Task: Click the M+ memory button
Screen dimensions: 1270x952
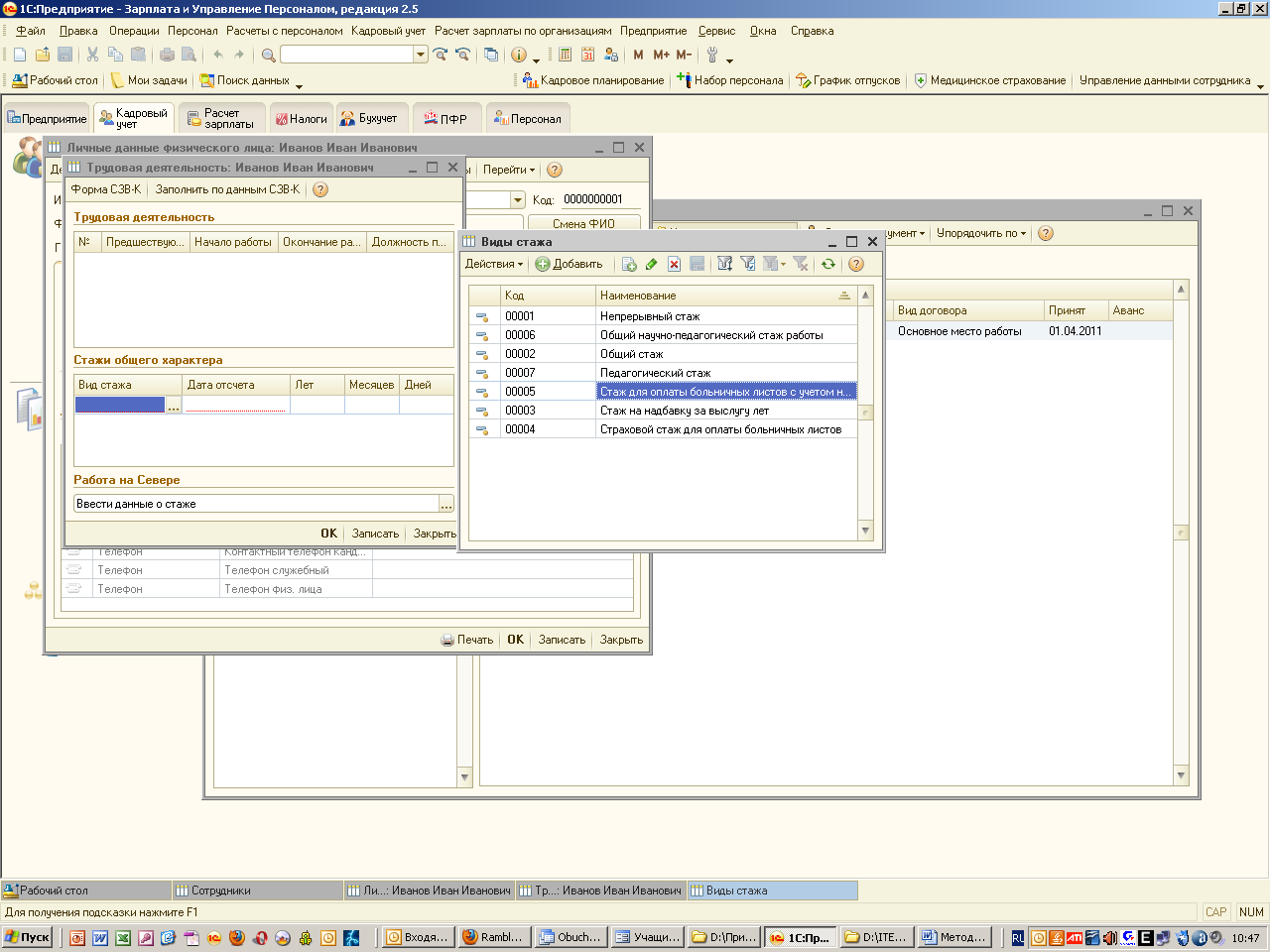Action: click(662, 55)
